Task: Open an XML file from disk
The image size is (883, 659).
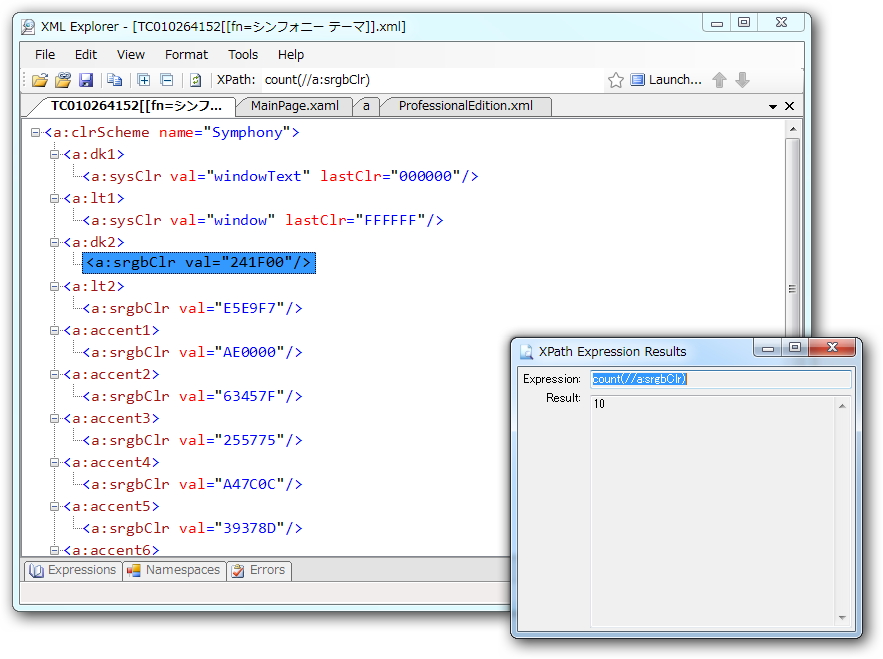Action: pyautogui.click(x=40, y=79)
